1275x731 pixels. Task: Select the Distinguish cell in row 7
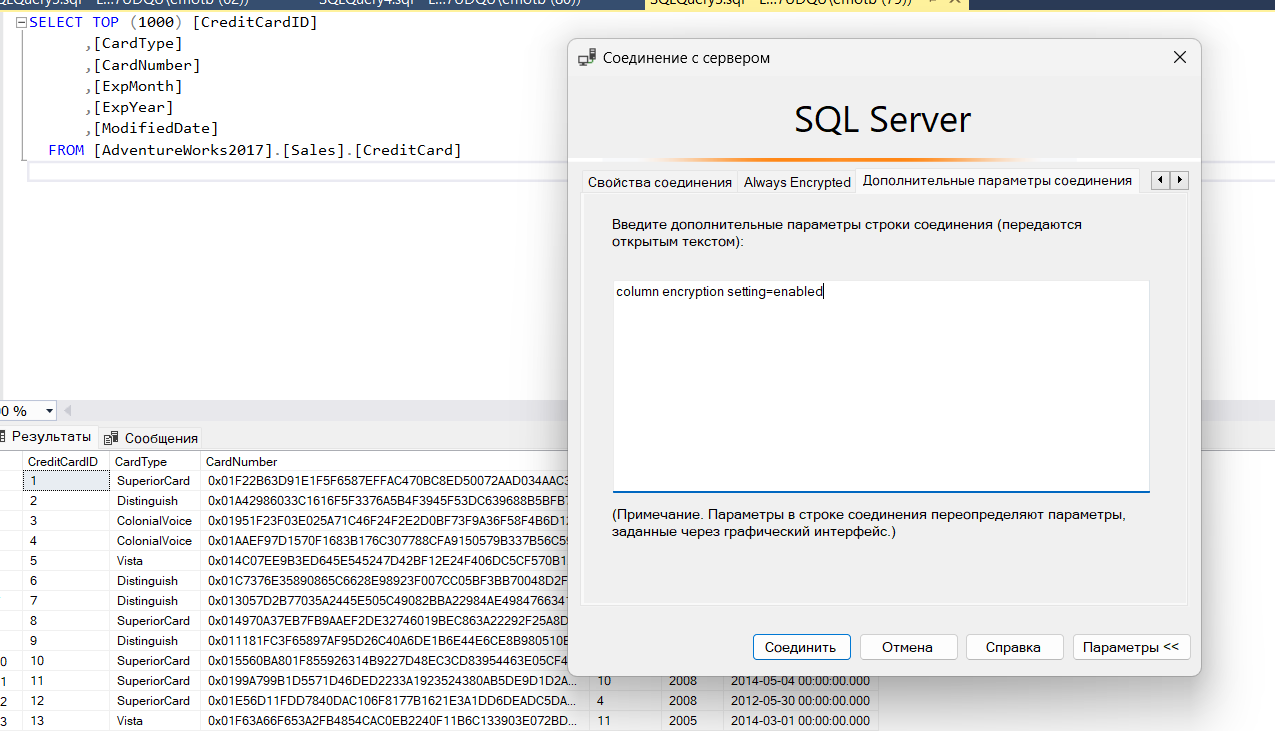pyautogui.click(x=154, y=601)
